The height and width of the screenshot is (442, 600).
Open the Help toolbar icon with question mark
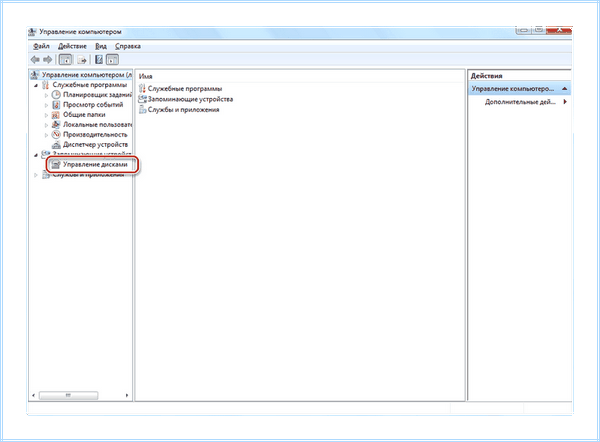[x=99, y=60]
